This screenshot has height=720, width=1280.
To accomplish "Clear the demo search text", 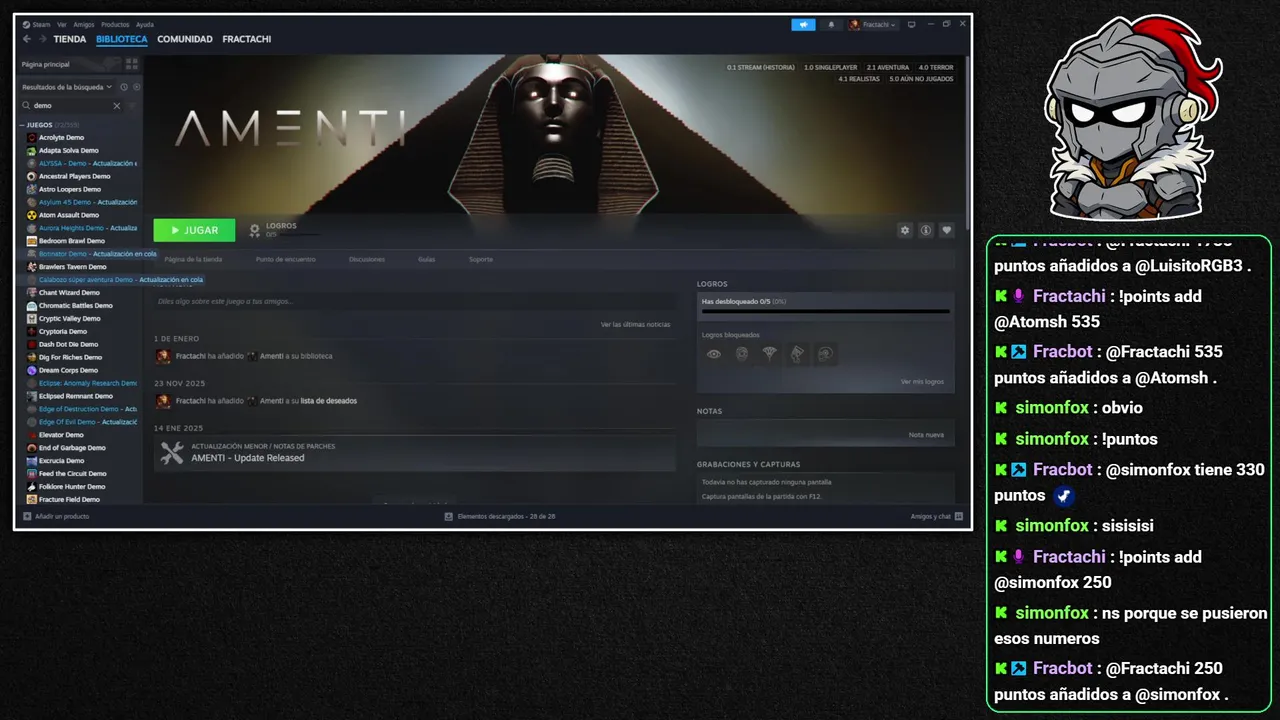I will click(x=116, y=105).
